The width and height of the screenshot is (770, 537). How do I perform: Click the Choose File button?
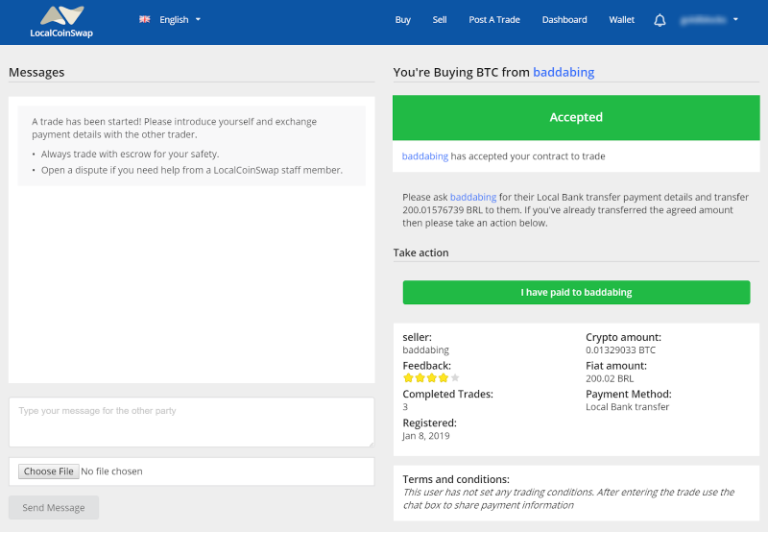click(x=49, y=471)
